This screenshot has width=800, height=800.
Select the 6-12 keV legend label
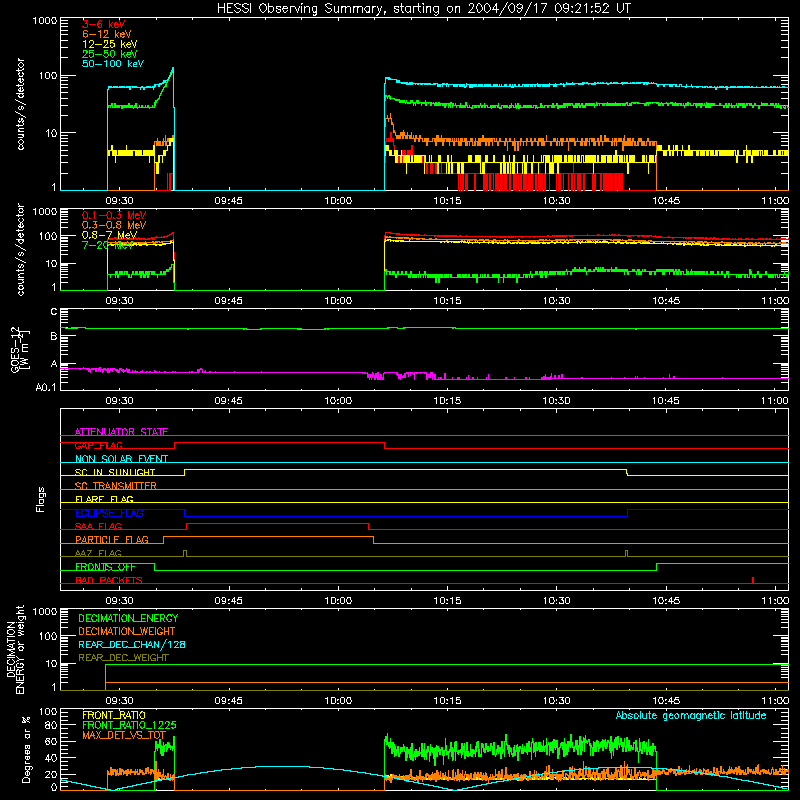coord(107,34)
